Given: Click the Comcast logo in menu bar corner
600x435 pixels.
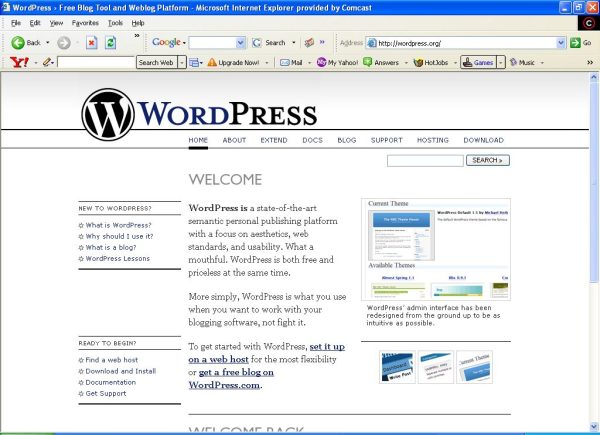Looking at the screenshot, I should pyautogui.click(x=589, y=23).
